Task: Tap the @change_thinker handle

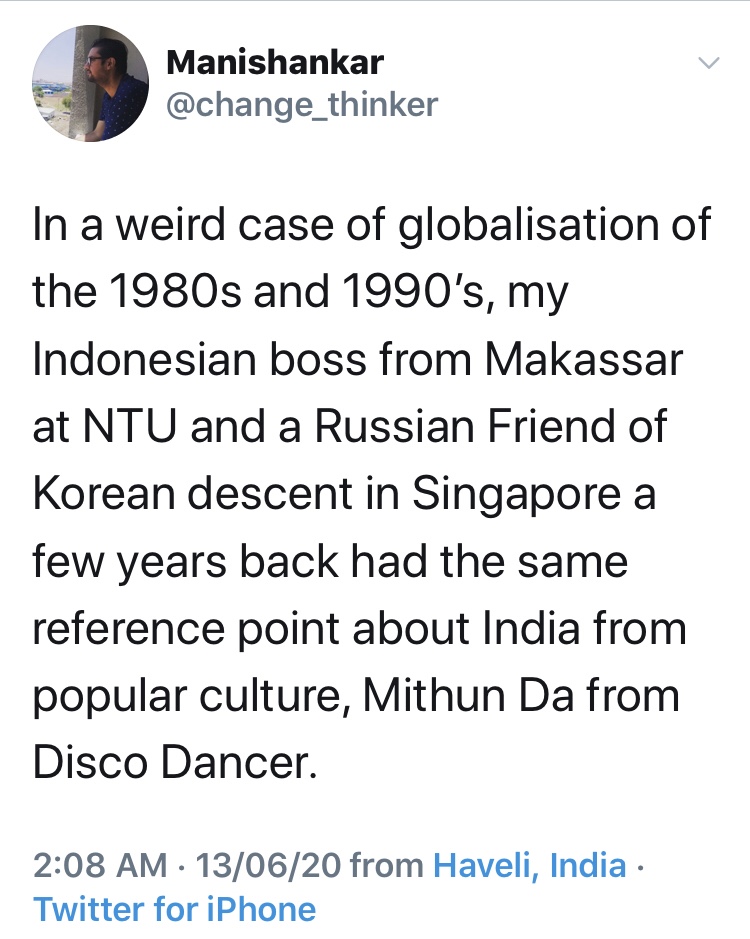Action: coord(301,104)
